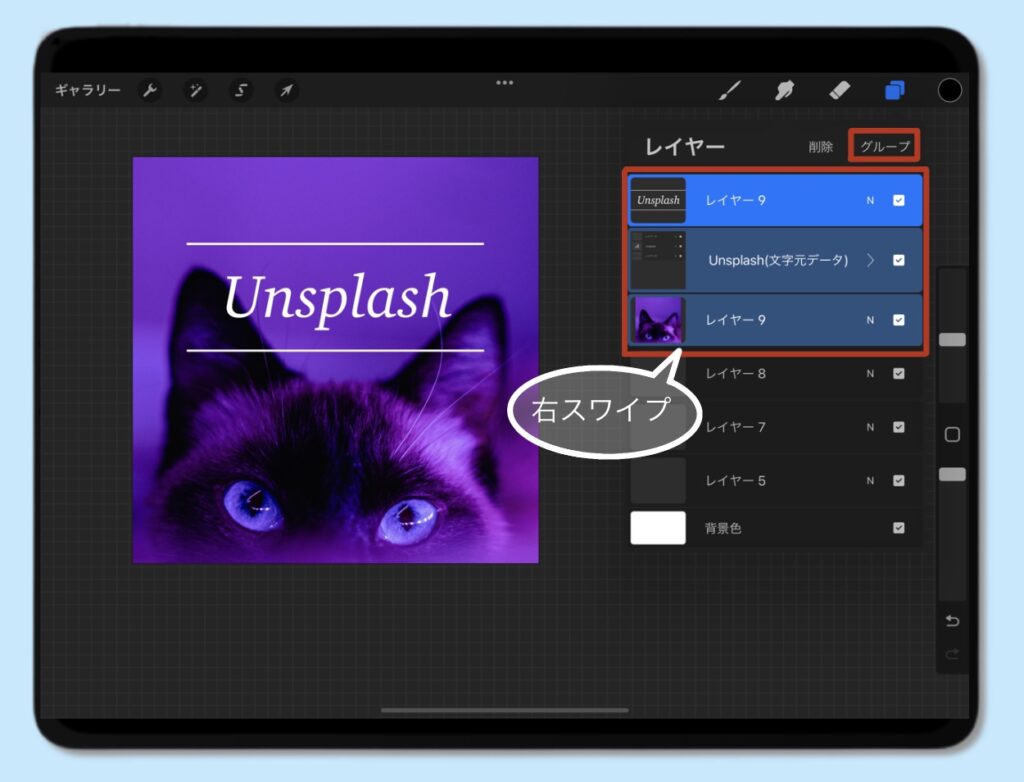Click the 削除 button
The height and width of the screenshot is (782, 1024).
(x=821, y=146)
